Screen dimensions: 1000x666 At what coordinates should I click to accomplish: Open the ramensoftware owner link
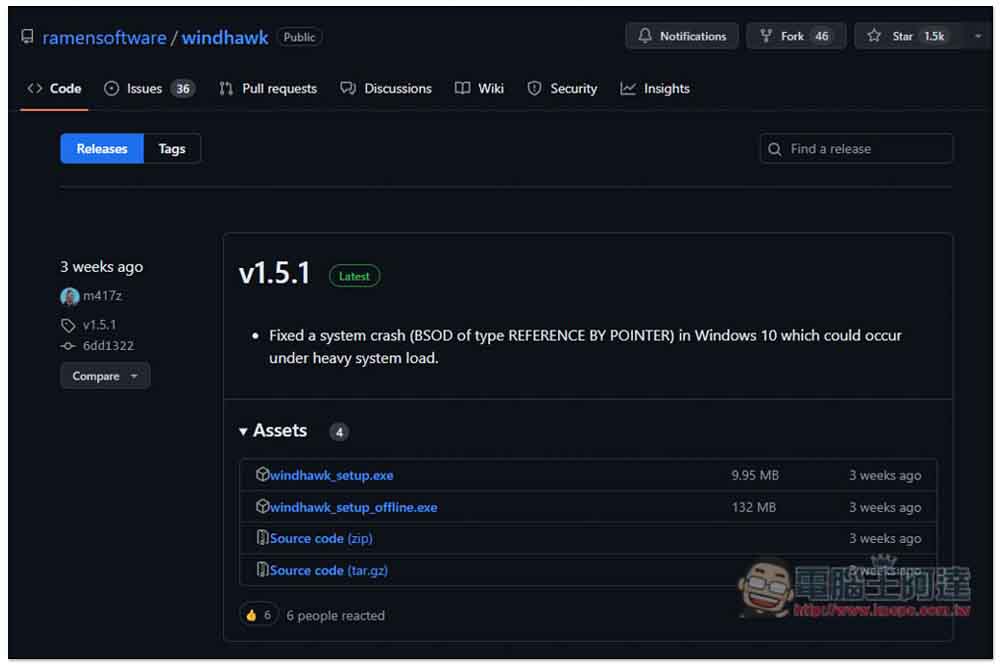coord(104,38)
